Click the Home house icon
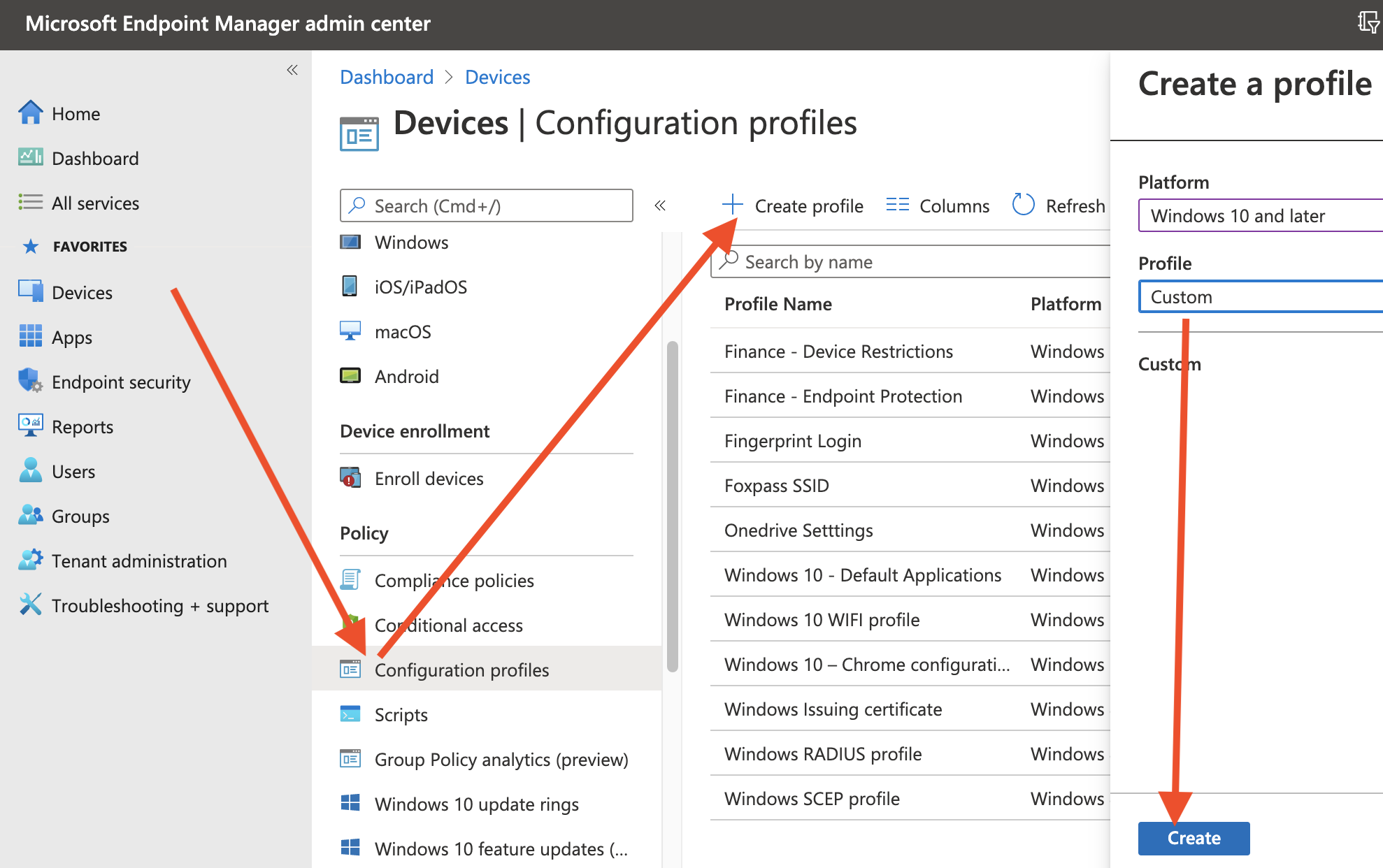Image resolution: width=1383 pixels, height=868 pixels. 31,113
